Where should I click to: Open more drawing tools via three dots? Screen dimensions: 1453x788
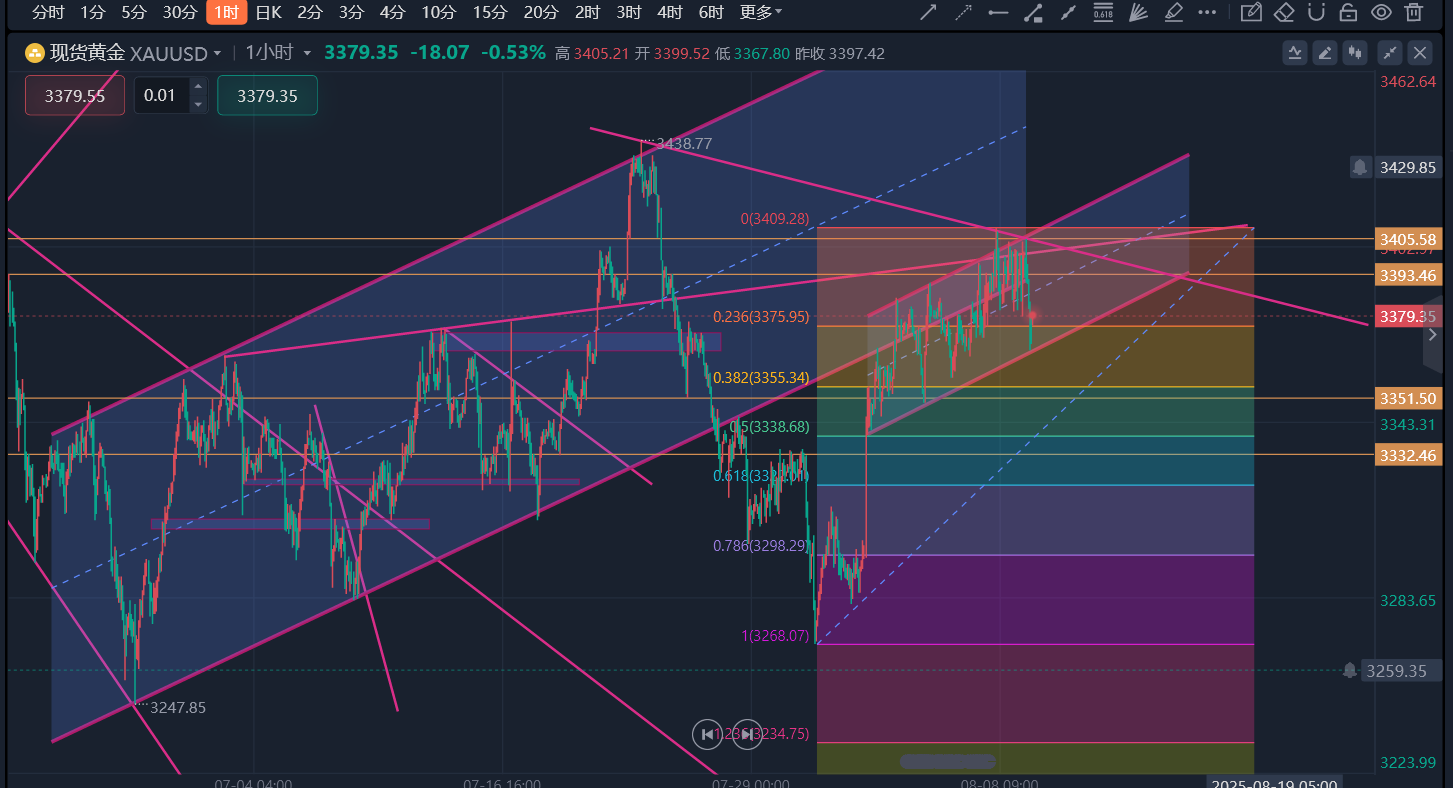[1207, 13]
